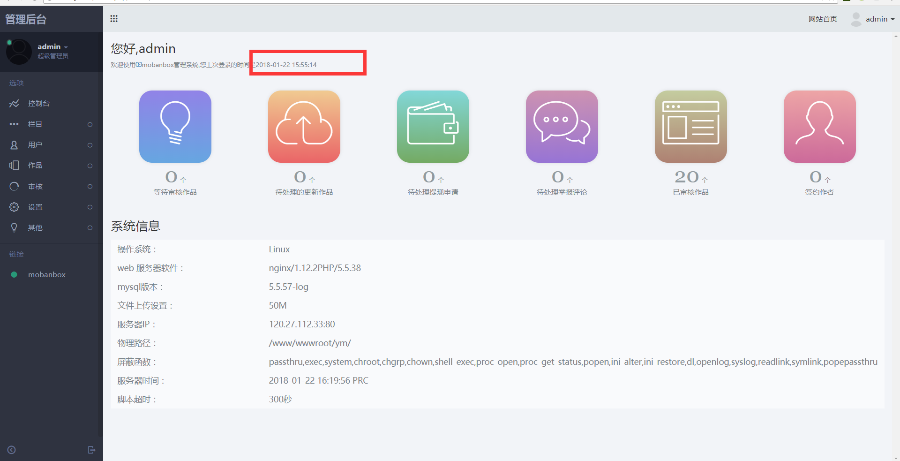
Task: Select the 设置 menu label
Action: pos(35,207)
